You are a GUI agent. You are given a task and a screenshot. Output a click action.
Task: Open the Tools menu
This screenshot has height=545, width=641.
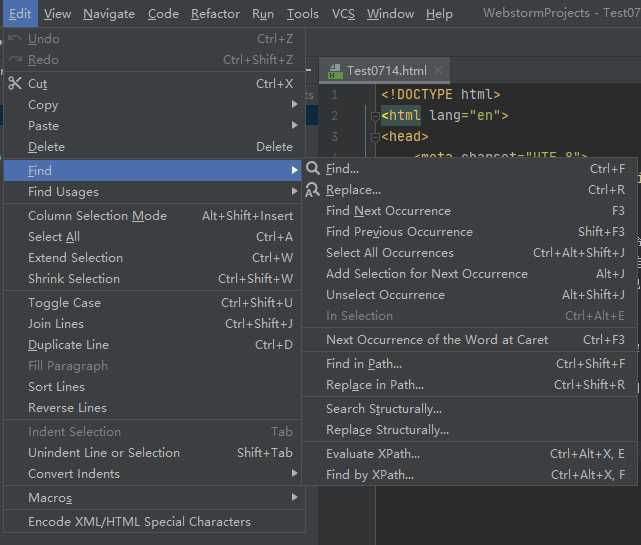[303, 14]
